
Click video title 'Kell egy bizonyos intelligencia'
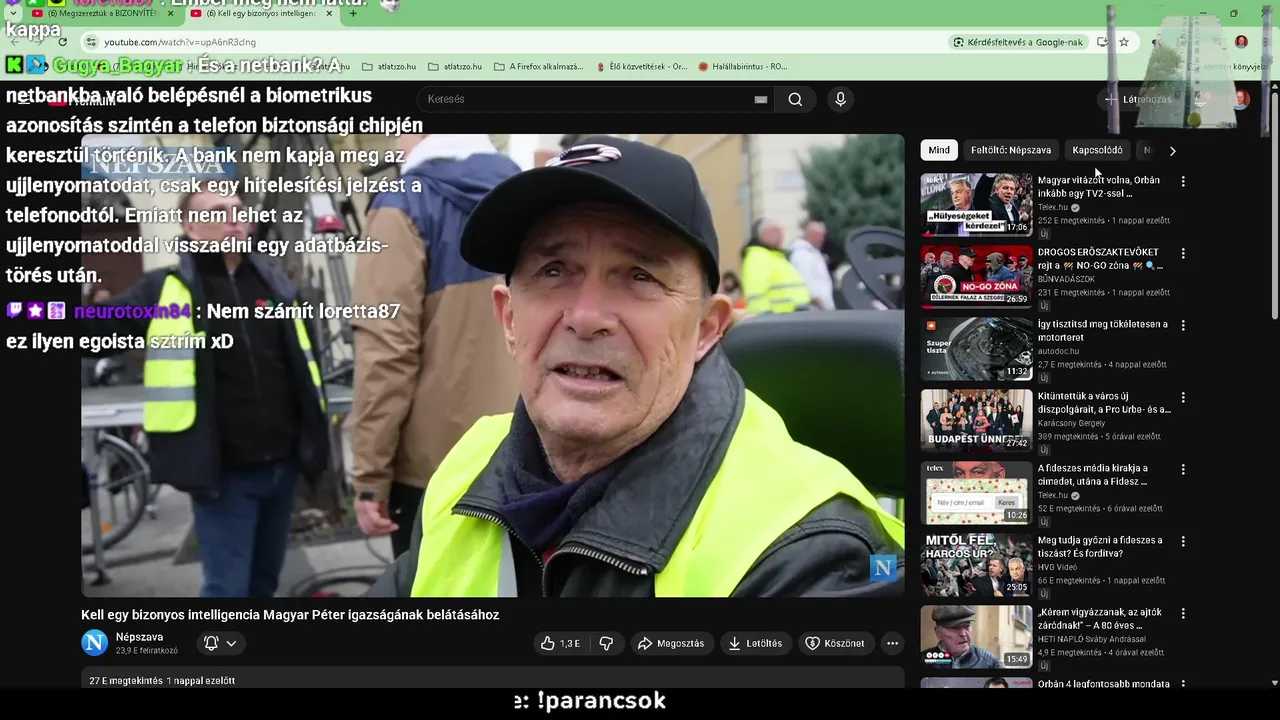point(290,615)
